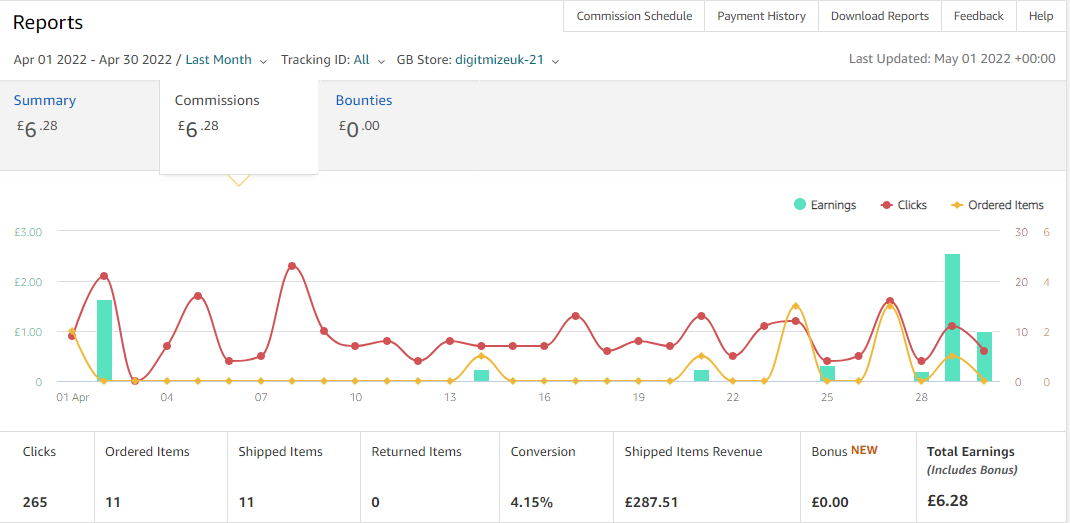This screenshot has width=1070, height=523.
Task: Switch to the Summary tab
Action: click(x=45, y=100)
